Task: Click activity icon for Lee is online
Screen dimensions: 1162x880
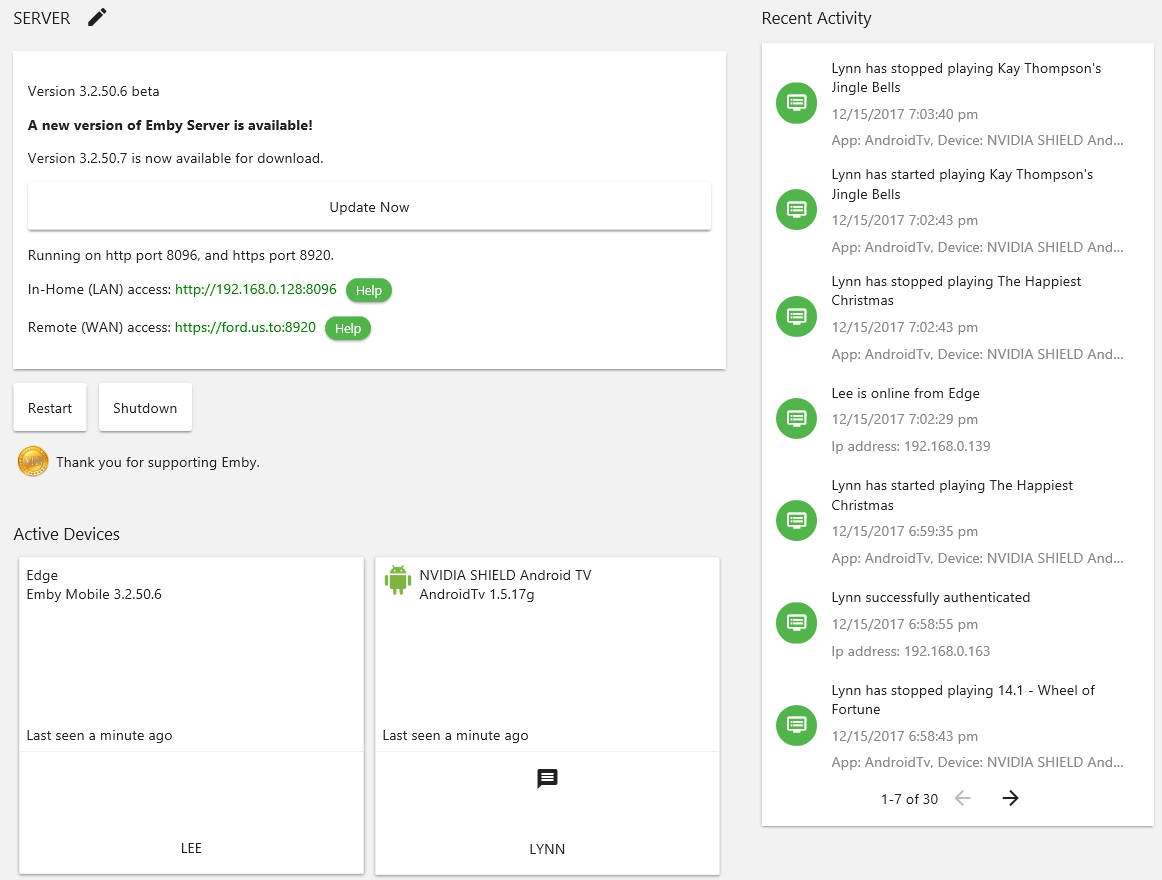Action: [797, 417]
